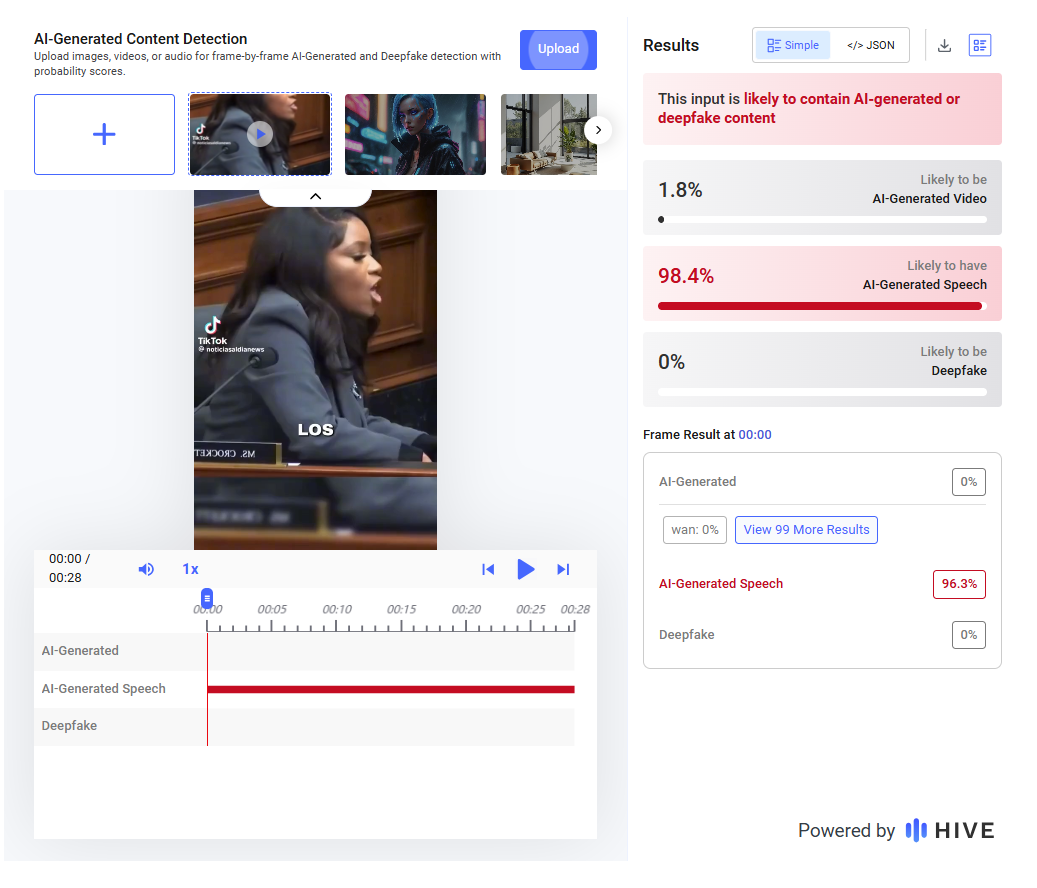The image size is (1037, 888).
Task: Select the cyberpunk woman thumbnail
Action: [415, 134]
